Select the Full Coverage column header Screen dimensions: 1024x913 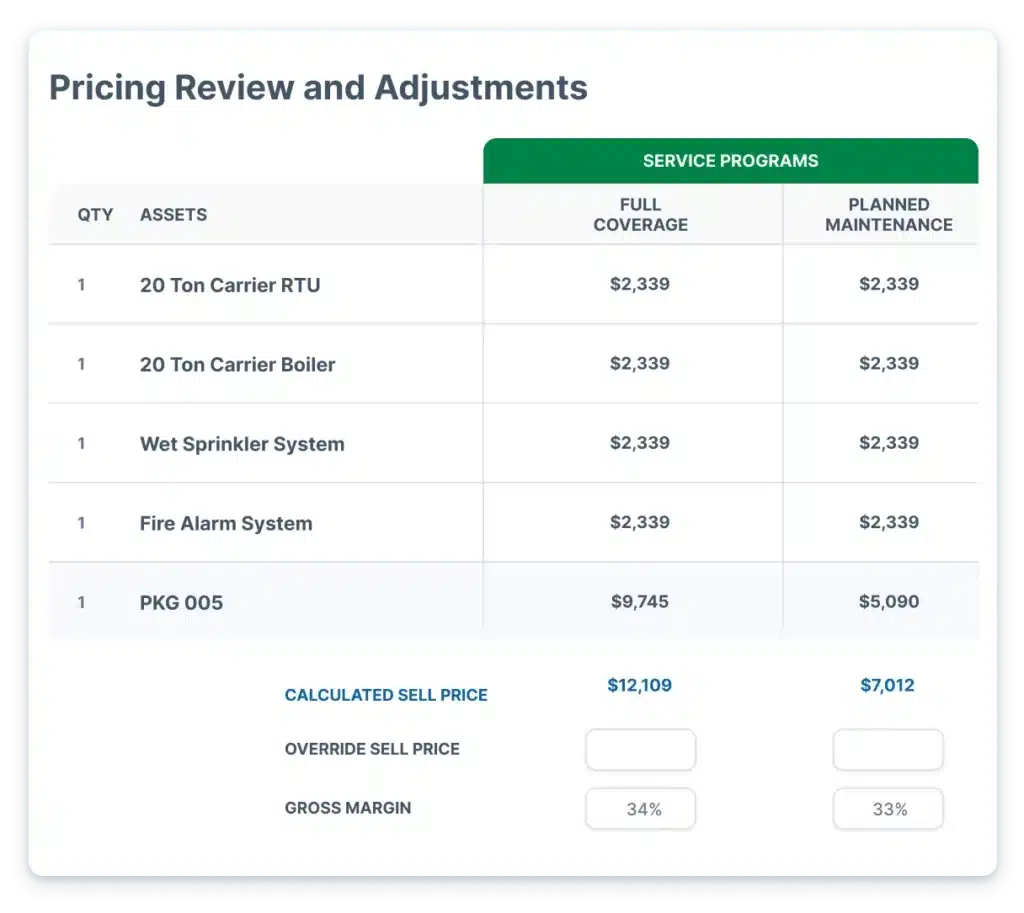(640, 215)
